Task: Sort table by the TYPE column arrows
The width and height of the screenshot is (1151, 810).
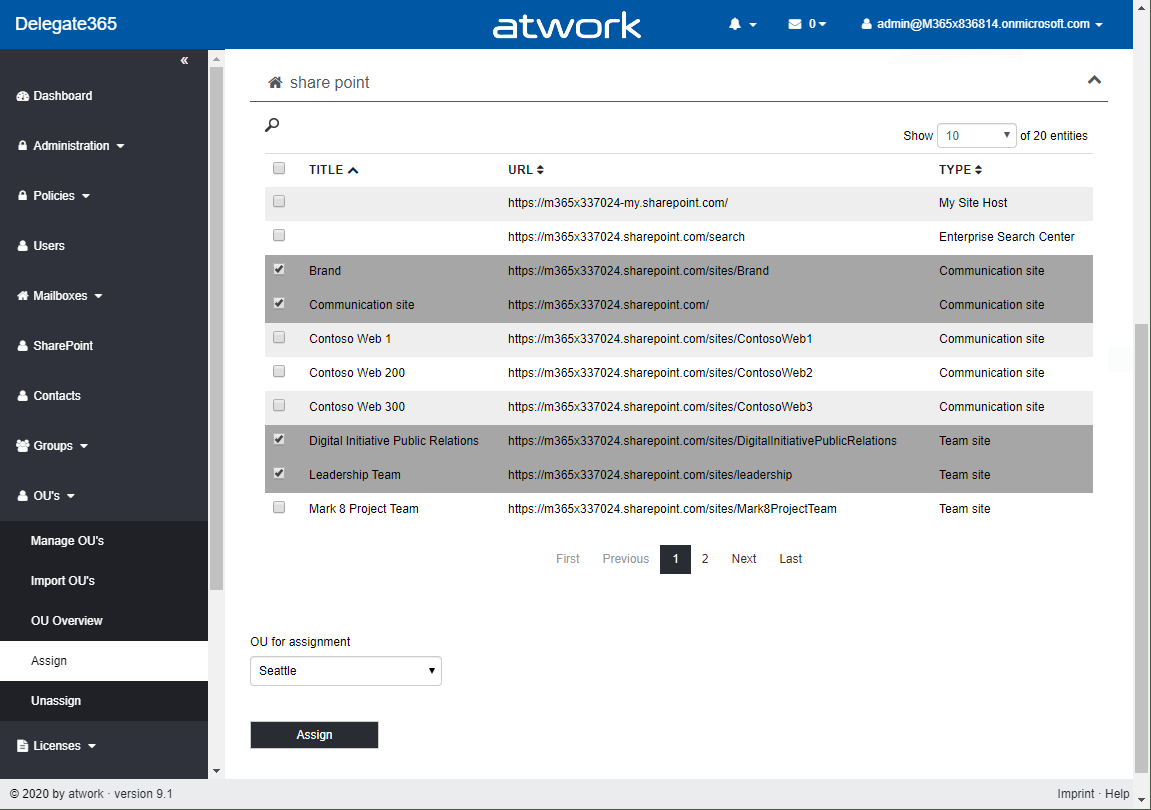Action: click(978, 170)
